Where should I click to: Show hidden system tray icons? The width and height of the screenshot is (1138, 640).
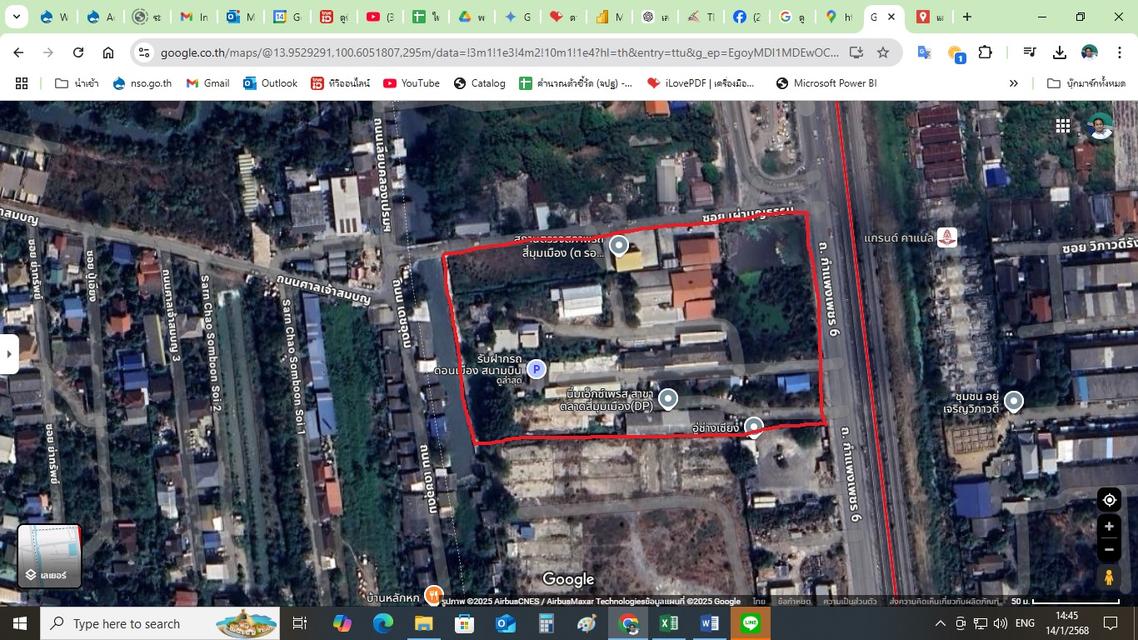click(x=940, y=624)
